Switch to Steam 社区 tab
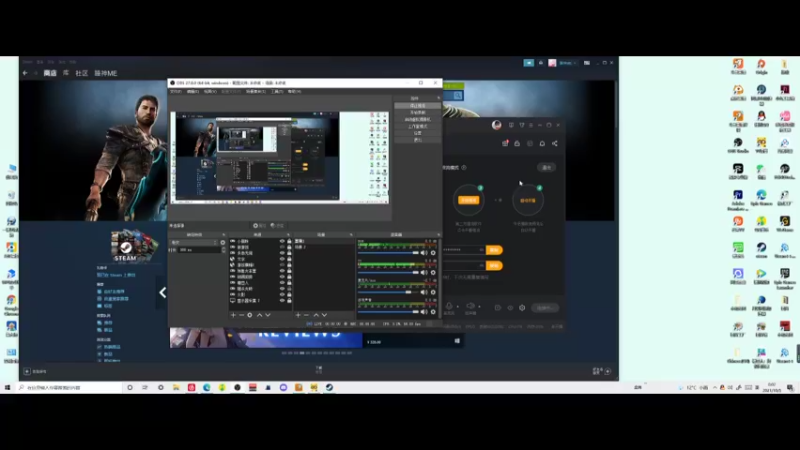800x450 pixels. click(x=82, y=73)
